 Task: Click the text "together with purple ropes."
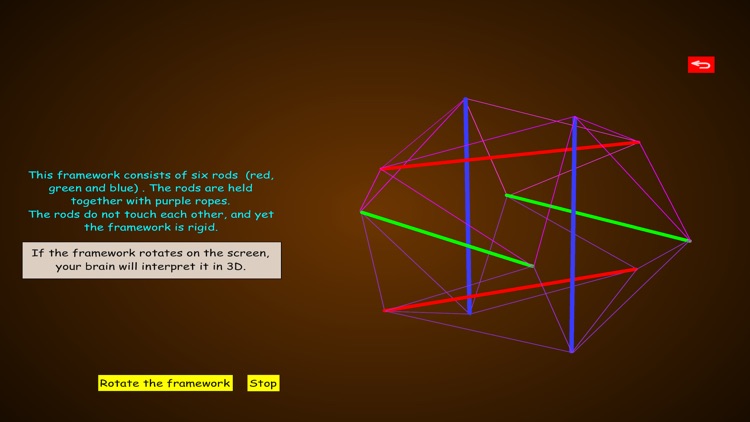(x=151, y=201)
